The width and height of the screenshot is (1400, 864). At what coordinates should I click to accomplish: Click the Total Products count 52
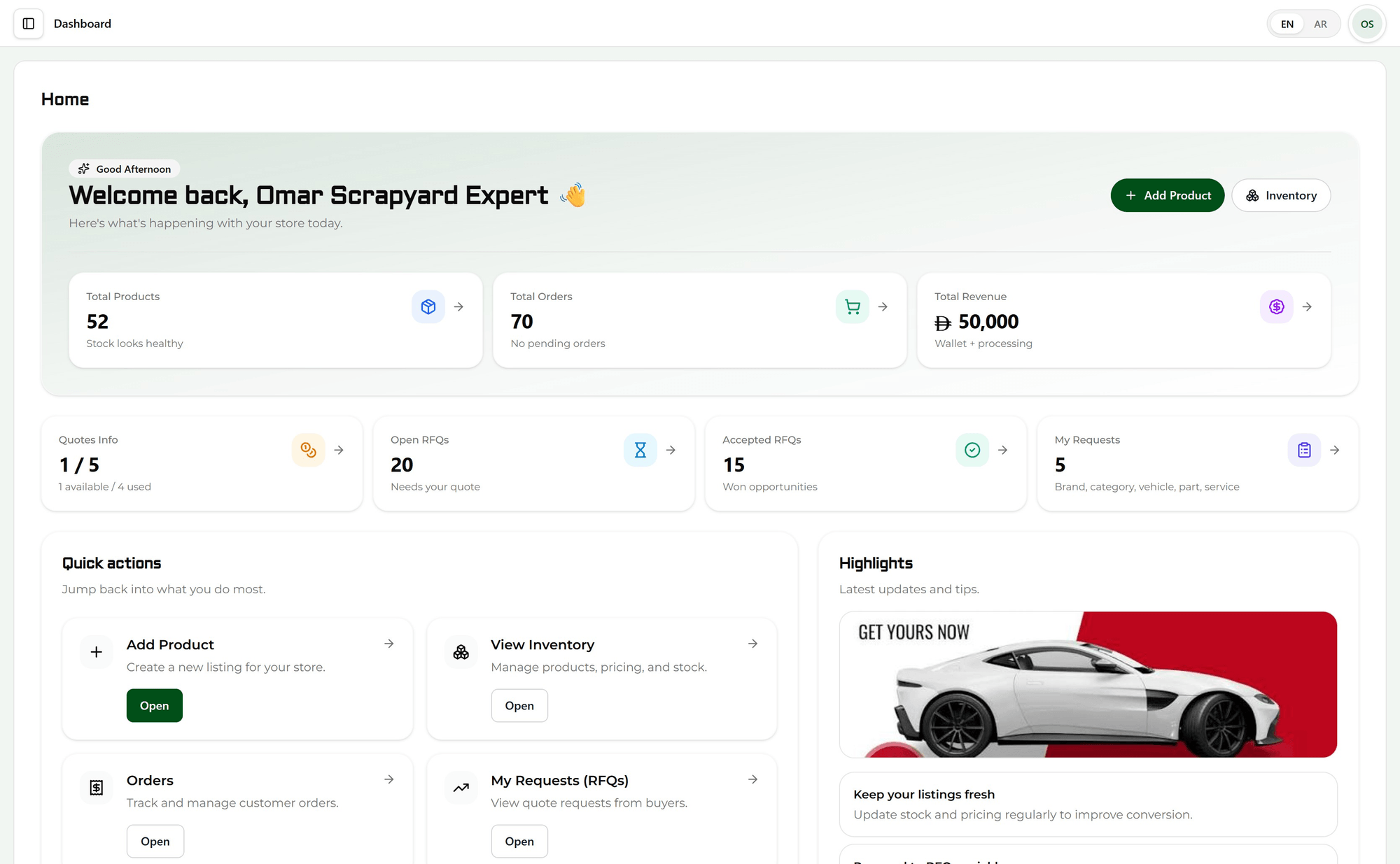(97, 322)
